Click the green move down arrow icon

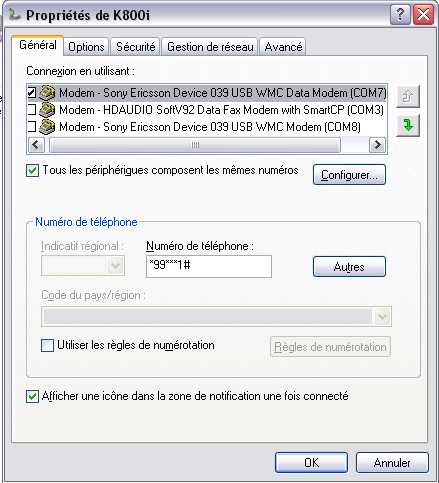tap(408, 125)
